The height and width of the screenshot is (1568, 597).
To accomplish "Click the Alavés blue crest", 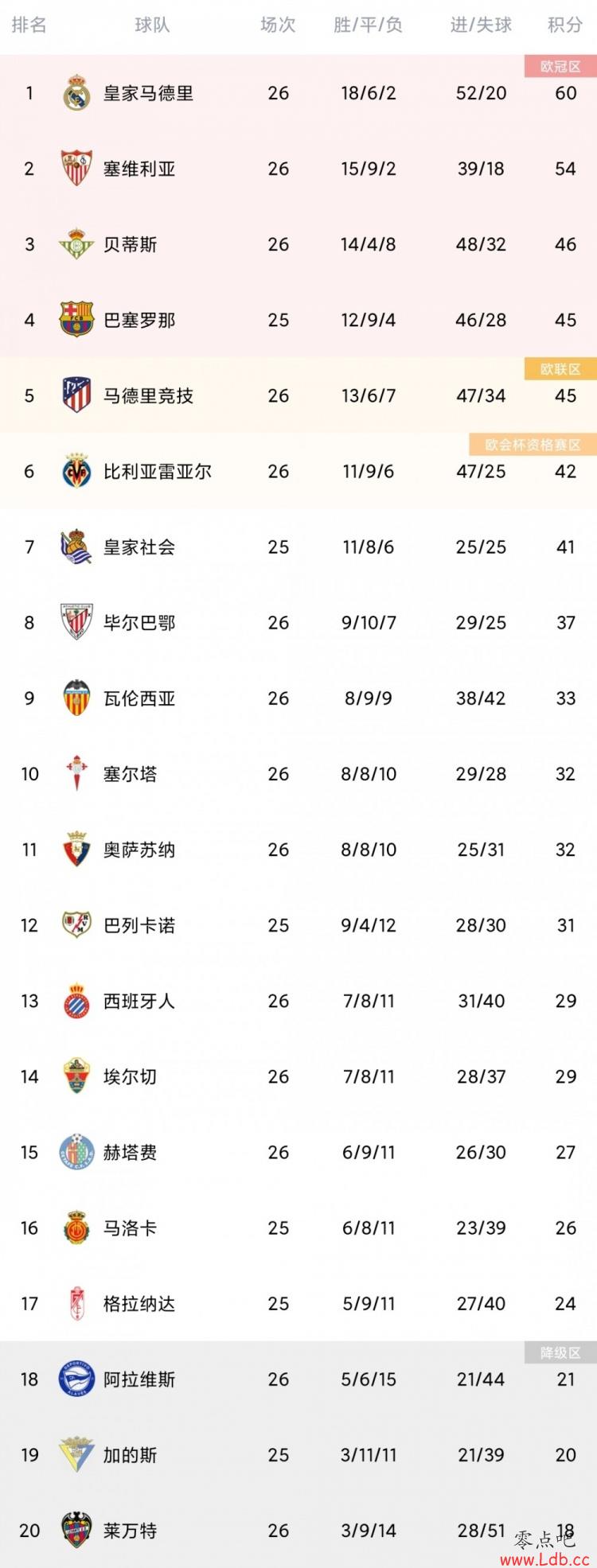I will pos(76,1379).
